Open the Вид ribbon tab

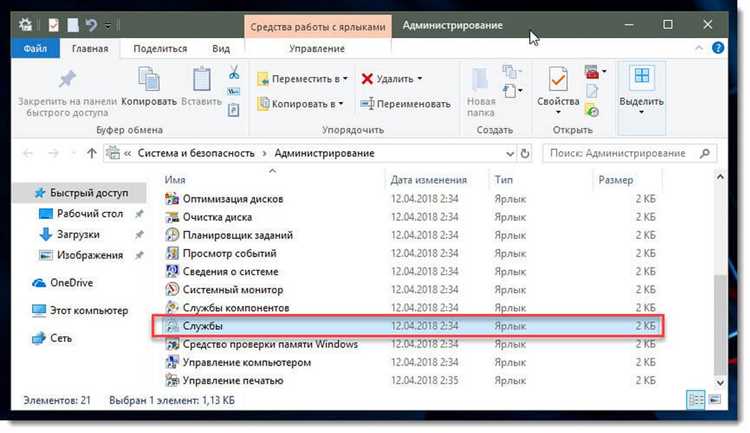pos(221,48)
